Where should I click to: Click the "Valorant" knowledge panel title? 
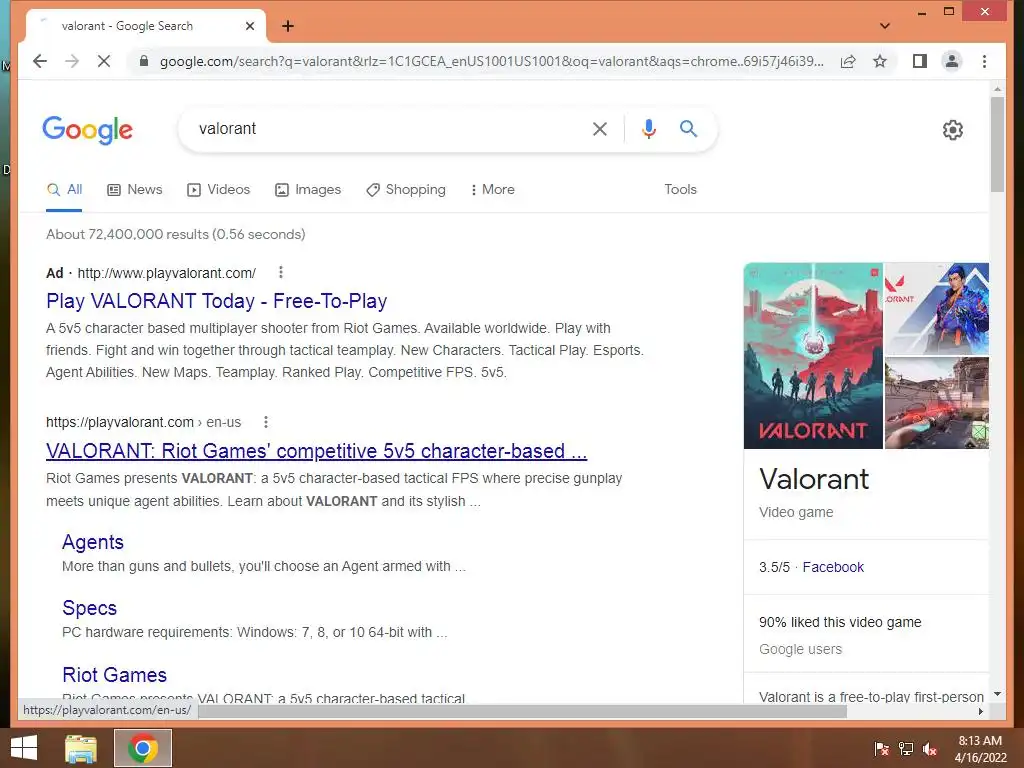tap(814, 479)
